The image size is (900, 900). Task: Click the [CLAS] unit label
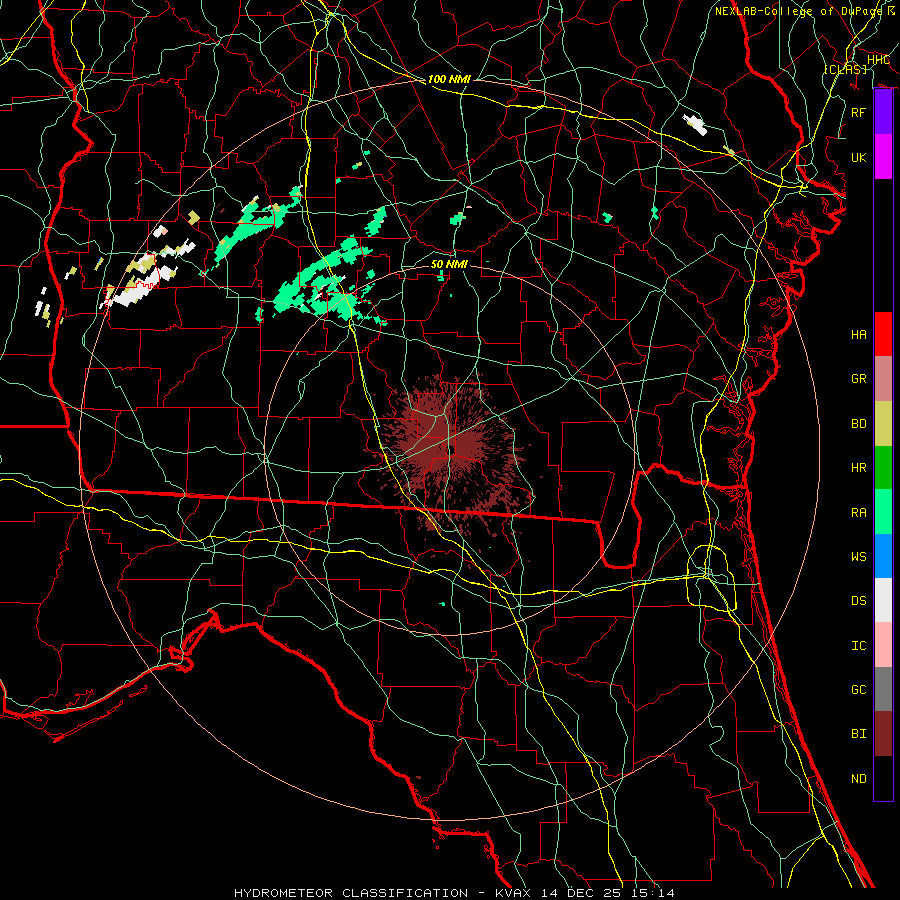[845, 69]
